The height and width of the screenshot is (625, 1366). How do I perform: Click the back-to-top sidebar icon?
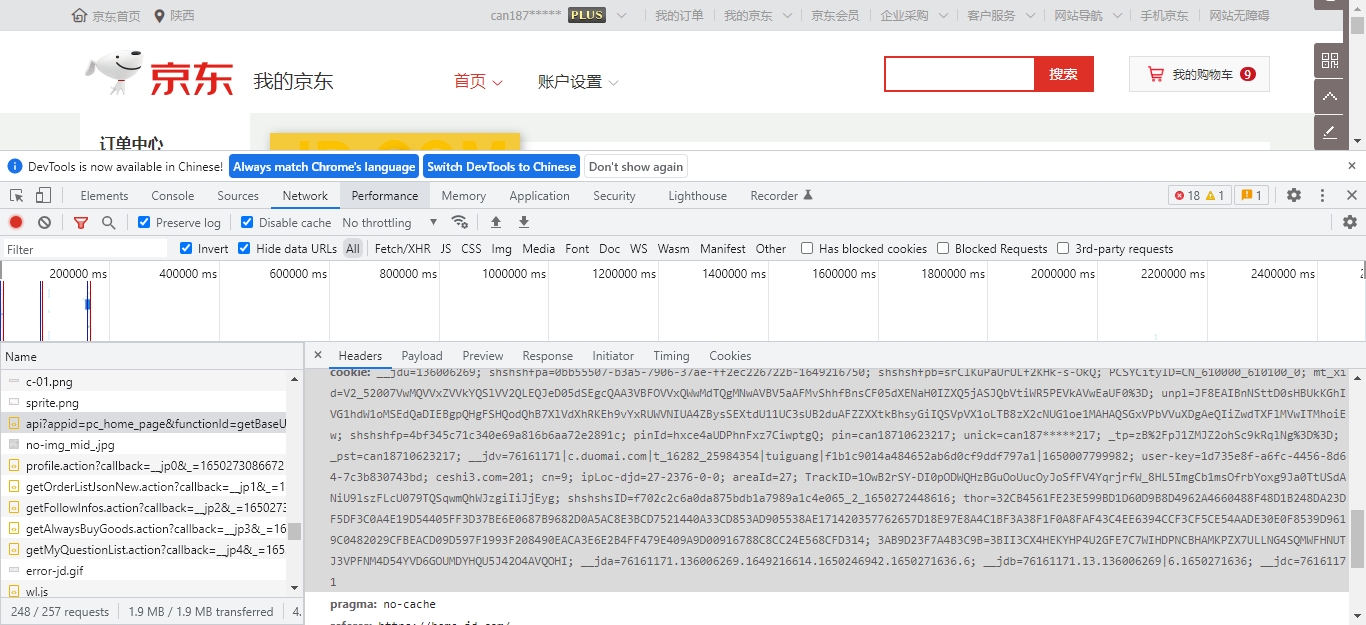coord(1329,96)
